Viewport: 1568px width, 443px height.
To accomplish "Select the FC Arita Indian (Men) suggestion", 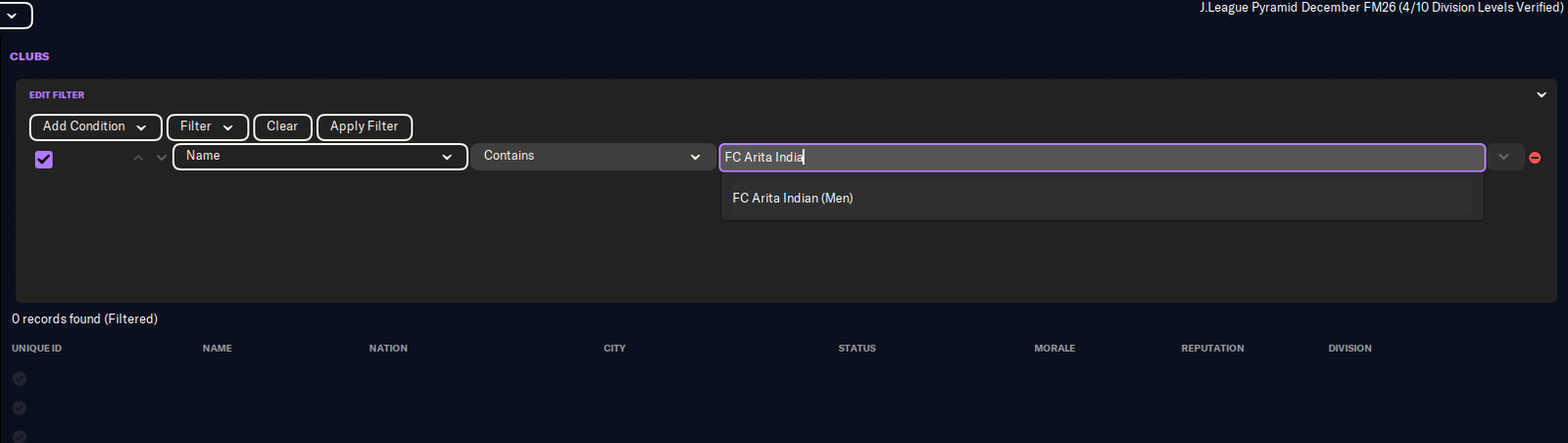I will pyautogui.click(x=793, y=198).
